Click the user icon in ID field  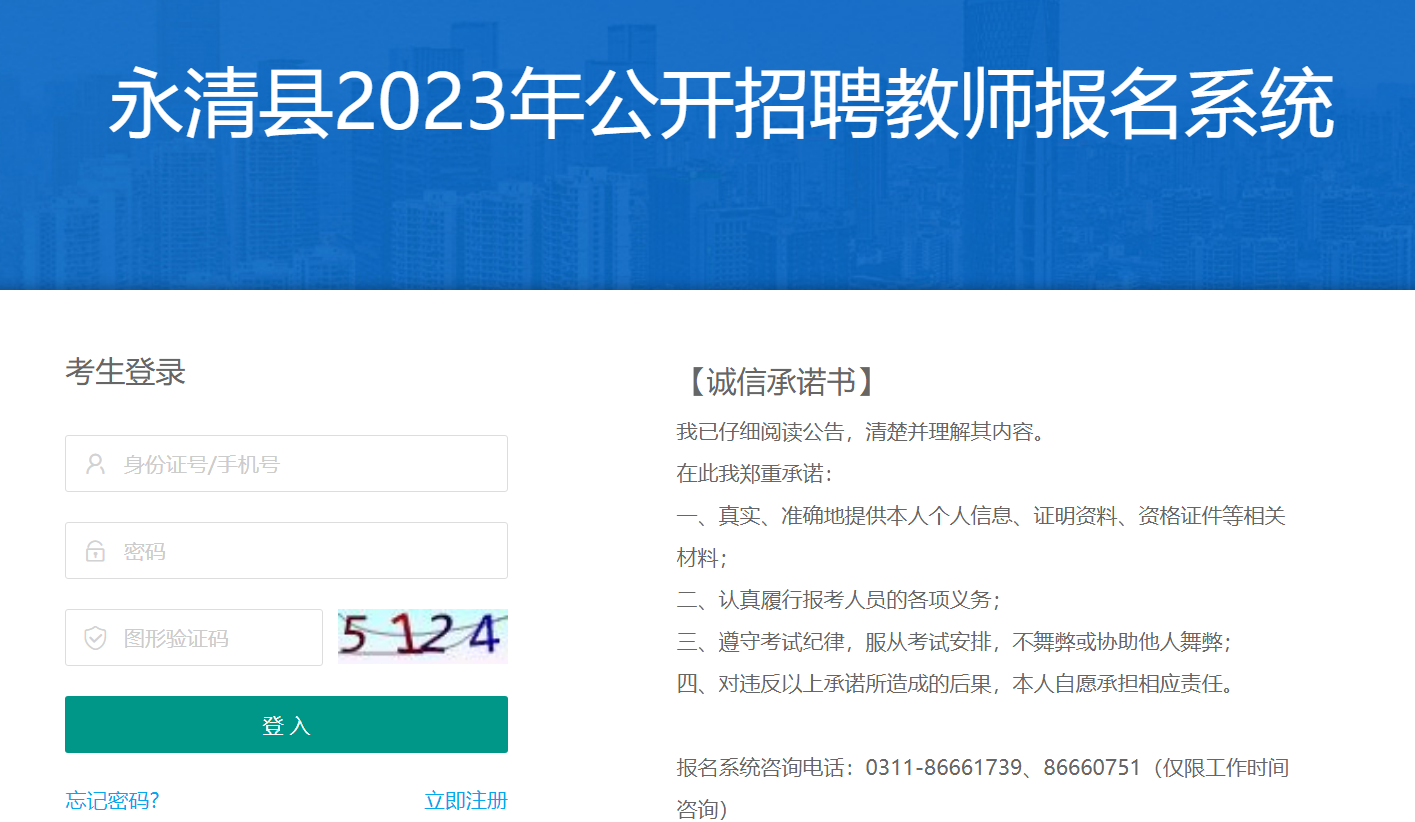pyautogui.click(x=95, y=464)
